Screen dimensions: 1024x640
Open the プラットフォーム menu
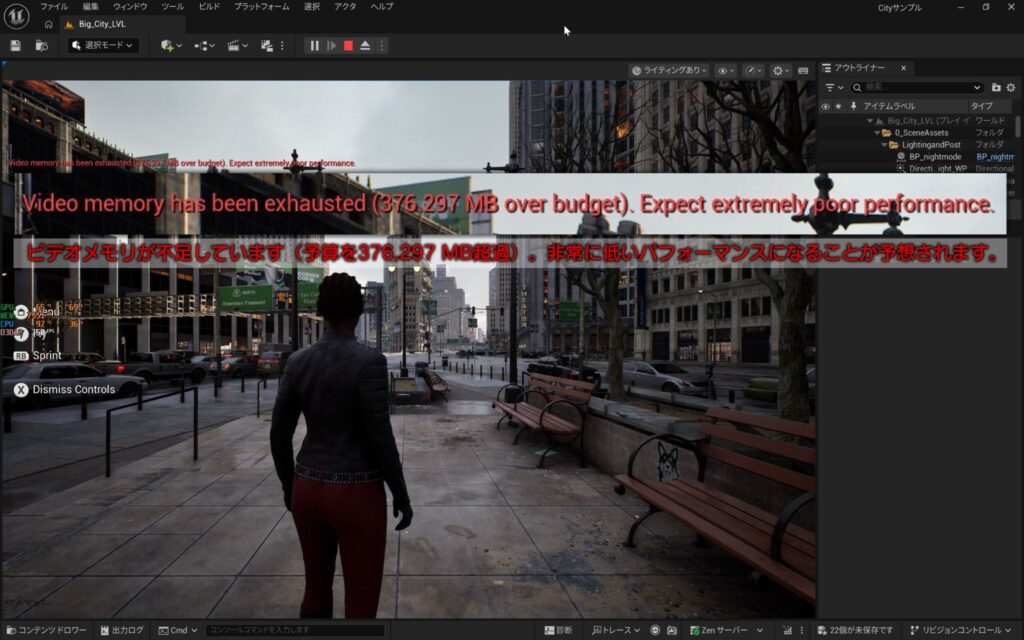pos(261,7)
